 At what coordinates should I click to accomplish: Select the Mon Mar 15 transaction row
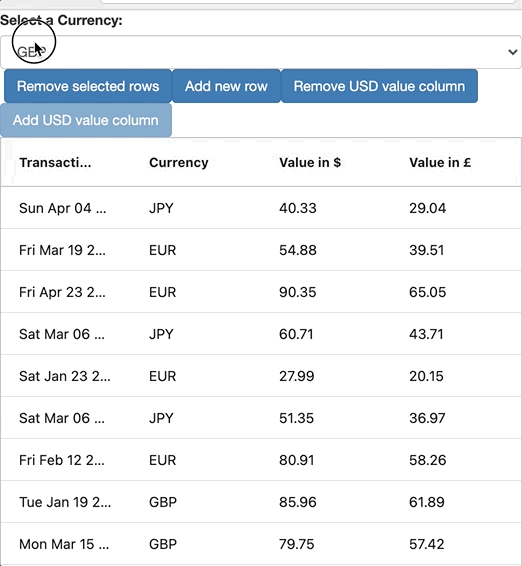[x=261, y=544]
